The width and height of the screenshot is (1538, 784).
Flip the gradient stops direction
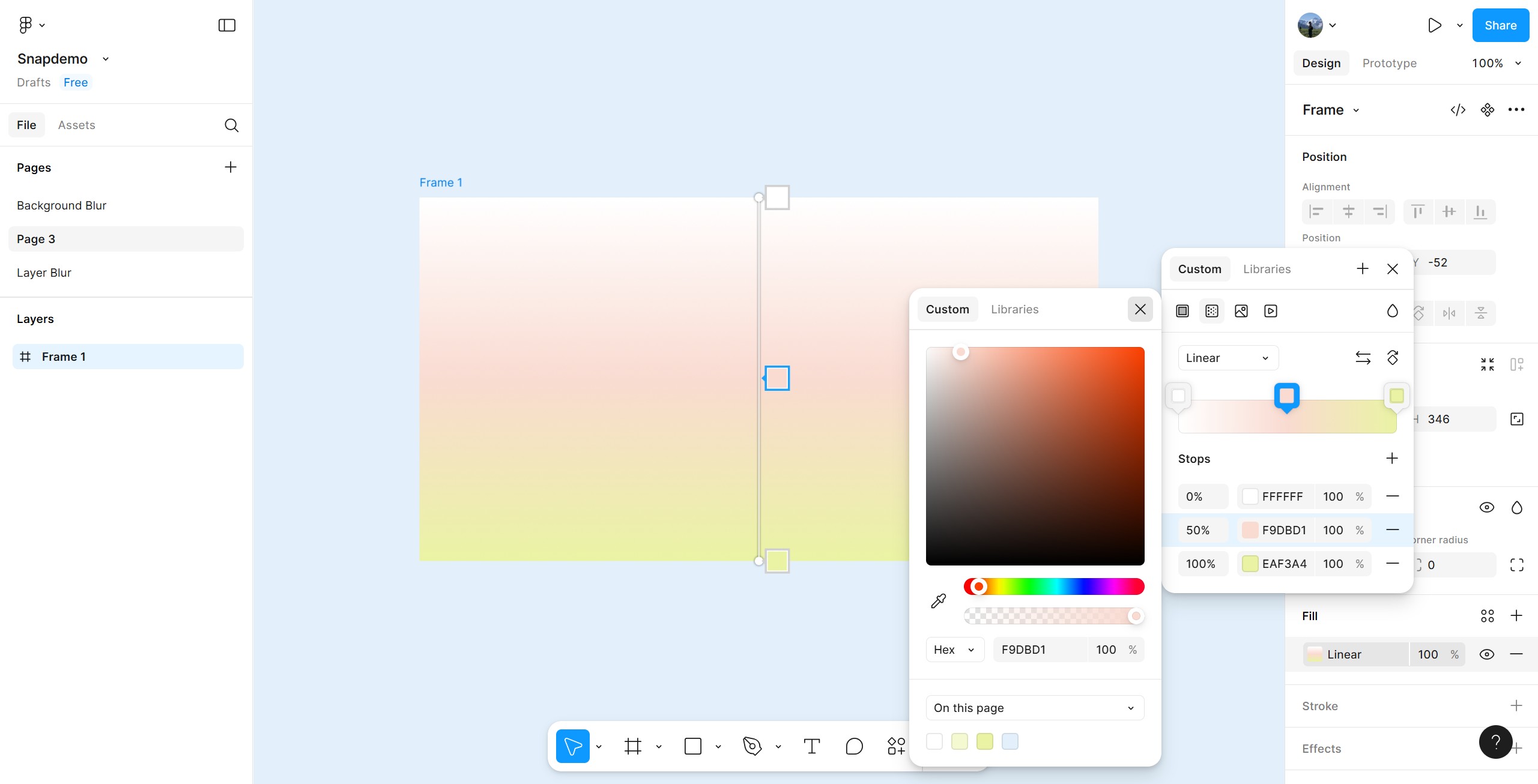[x=1363, y=358]
